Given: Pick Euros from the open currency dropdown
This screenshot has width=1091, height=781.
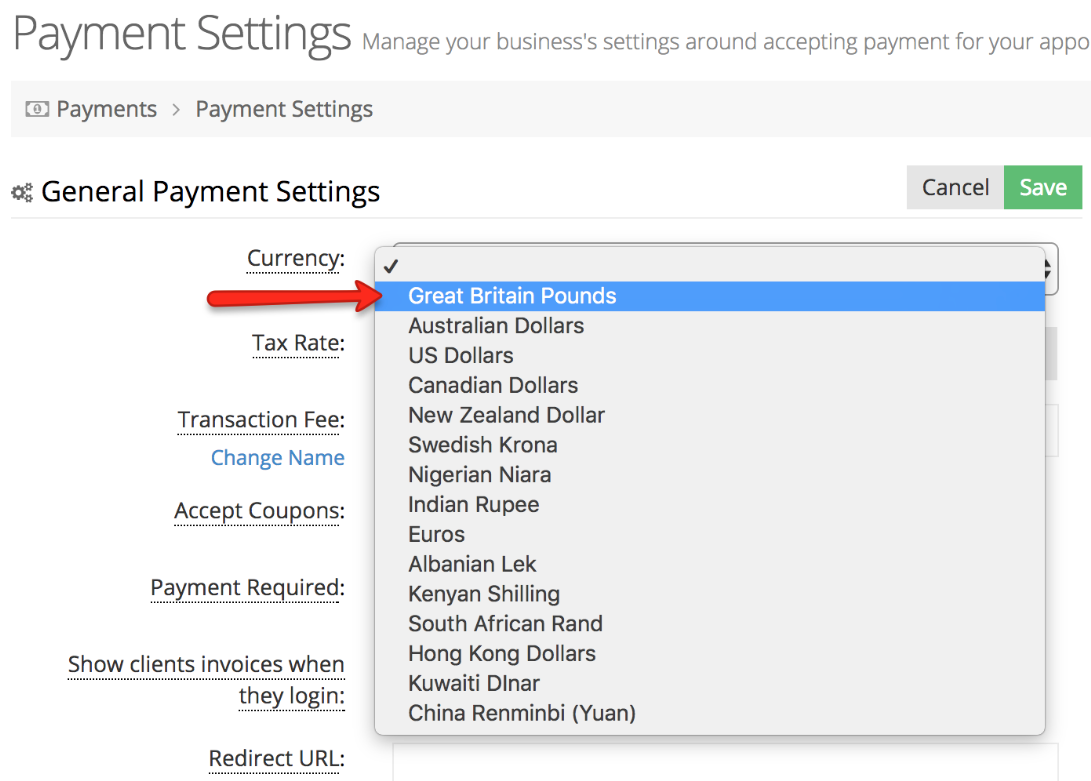Looking at the screenshot, I should (x=435, y=534).
